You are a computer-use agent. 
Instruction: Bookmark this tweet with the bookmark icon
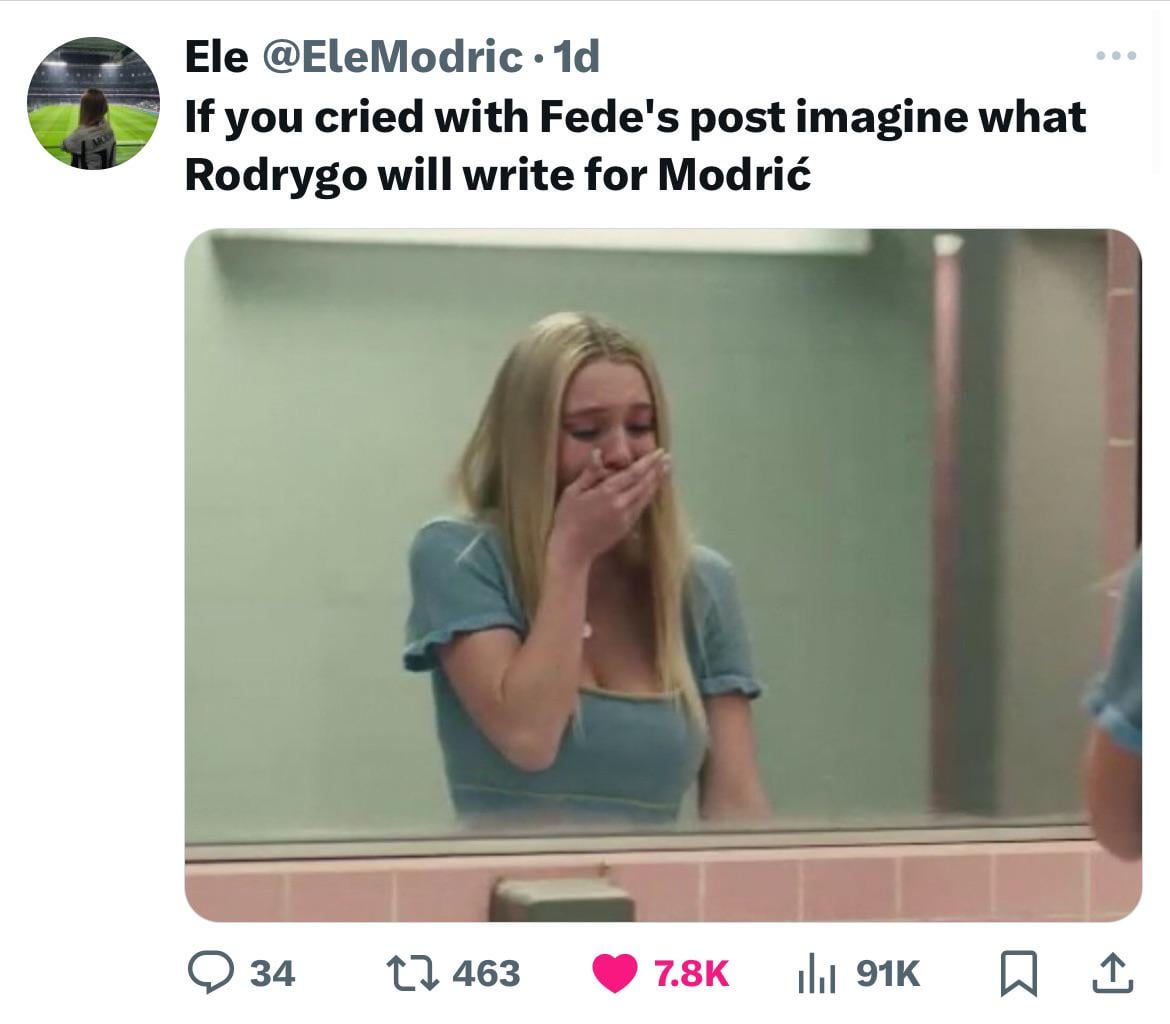click(x=1019, y=973)
